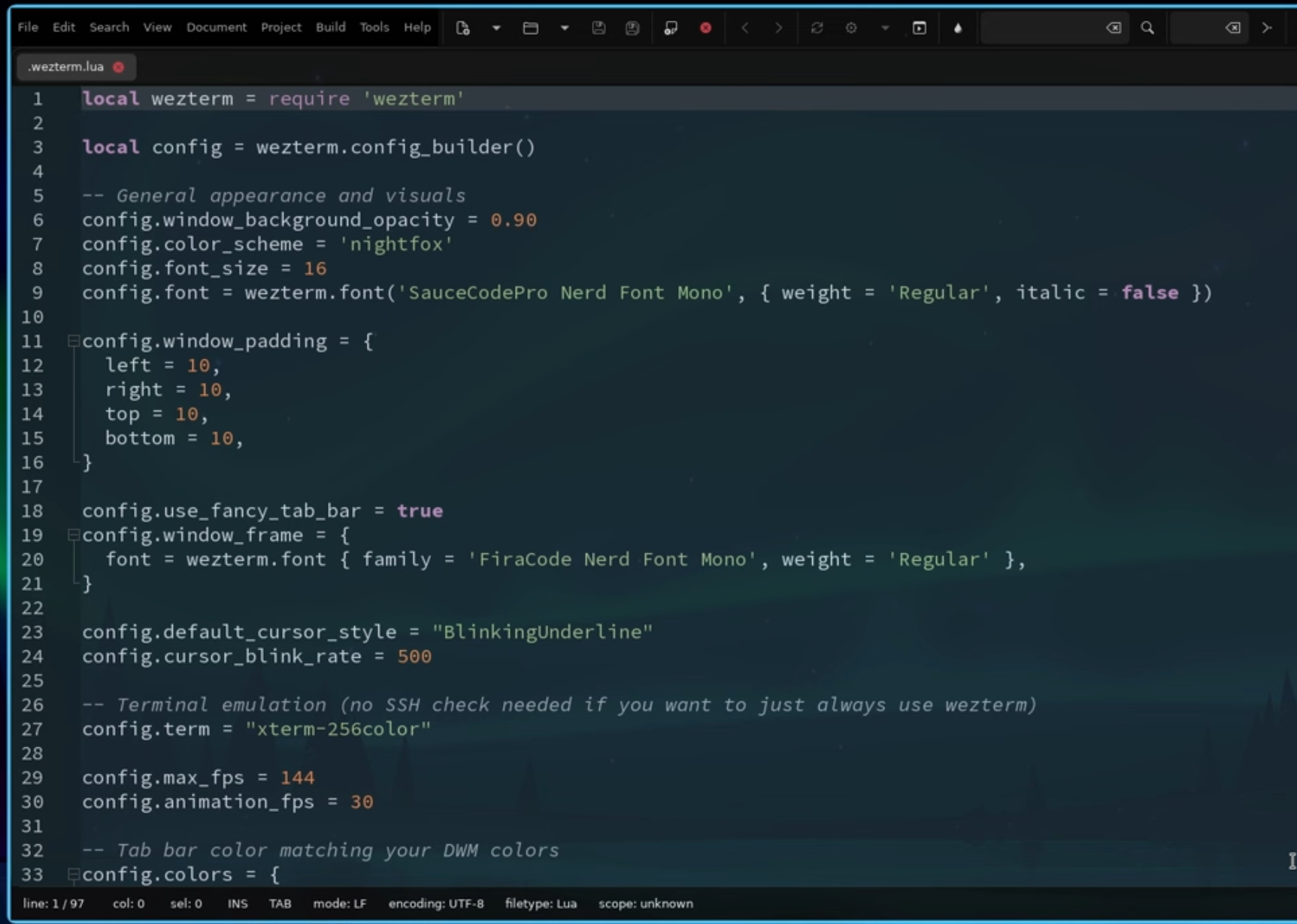Click 'encoding: UTF-8' in status bar

[436, 904]
